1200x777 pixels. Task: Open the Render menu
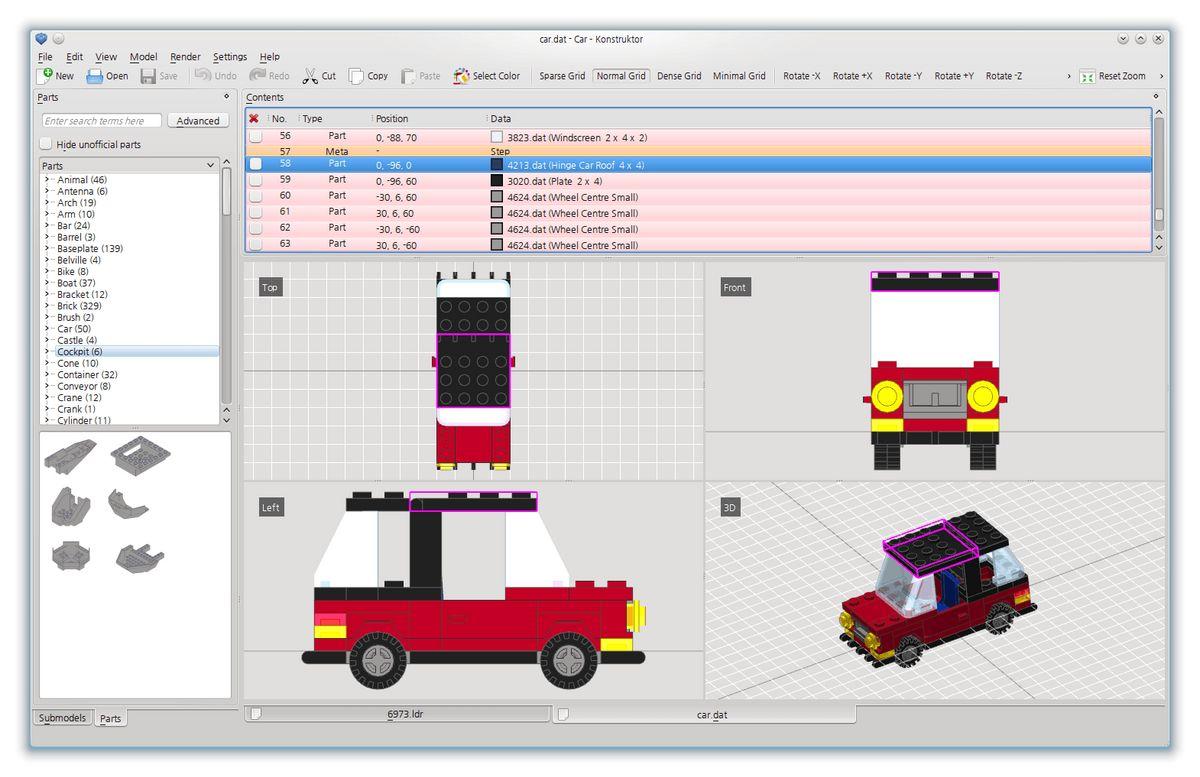185,57
